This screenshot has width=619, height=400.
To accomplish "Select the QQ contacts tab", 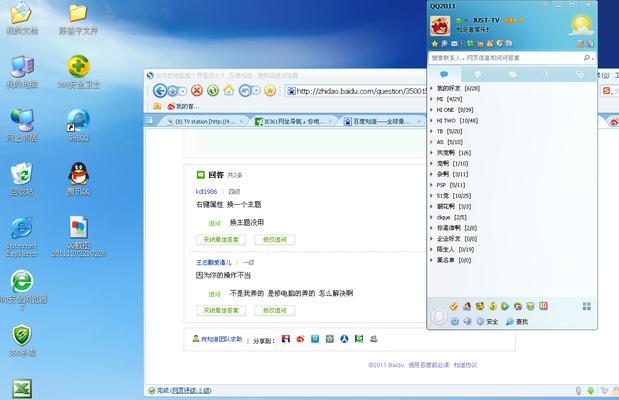I will (444, 74).
